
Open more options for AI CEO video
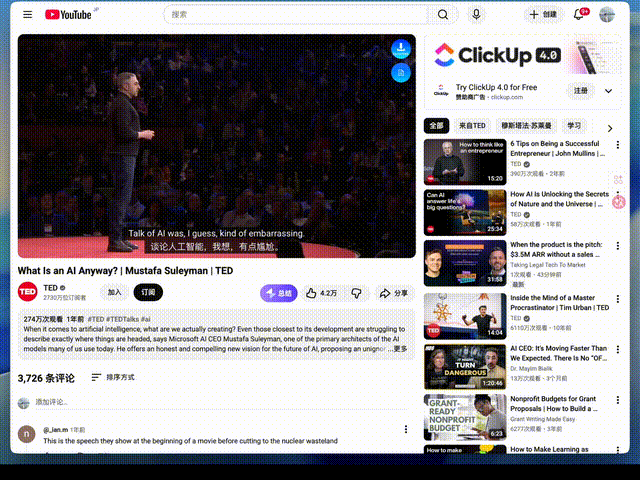tap(618, 349)
